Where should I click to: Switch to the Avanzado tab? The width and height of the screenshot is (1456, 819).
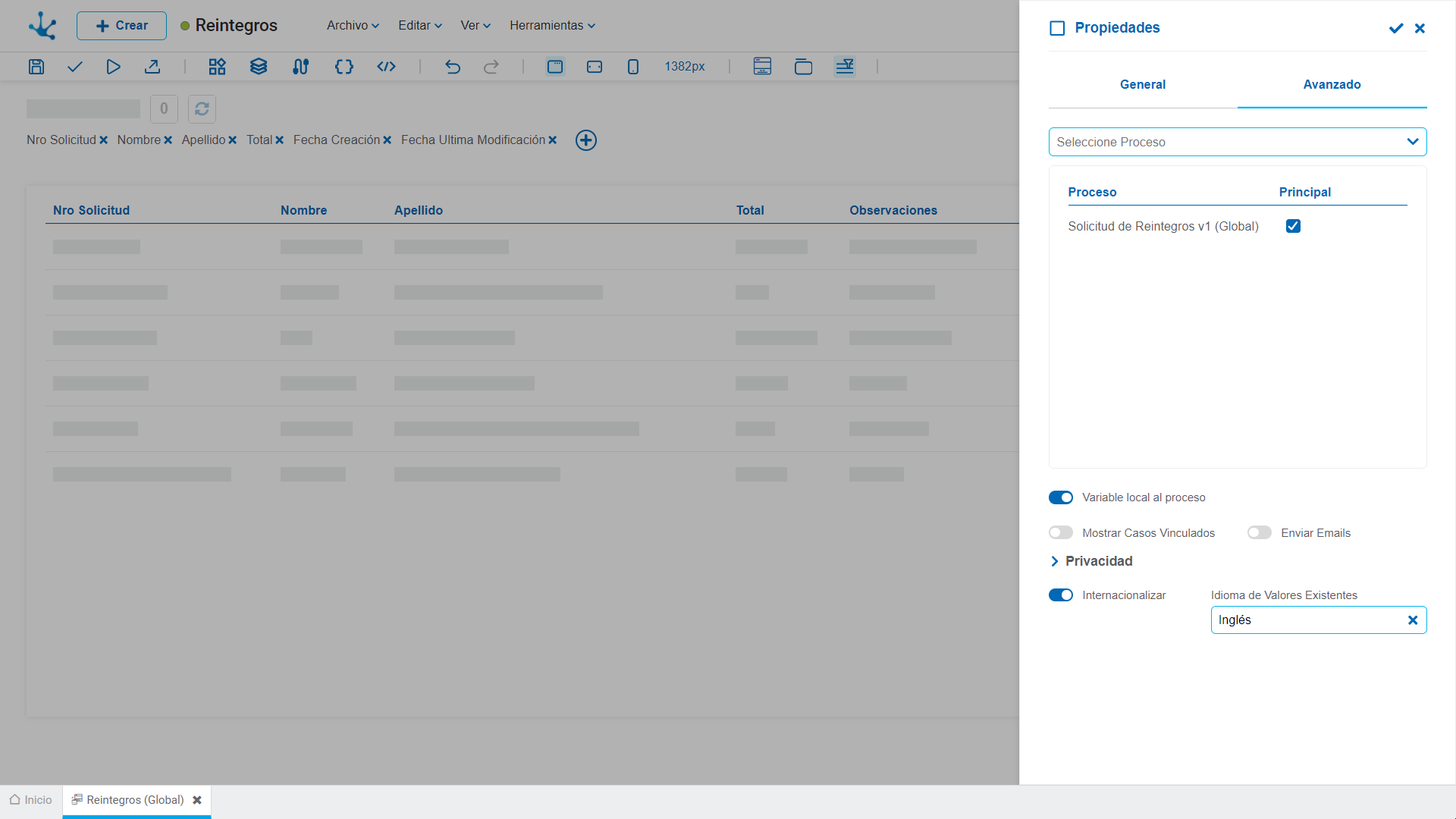(1332, 85)
